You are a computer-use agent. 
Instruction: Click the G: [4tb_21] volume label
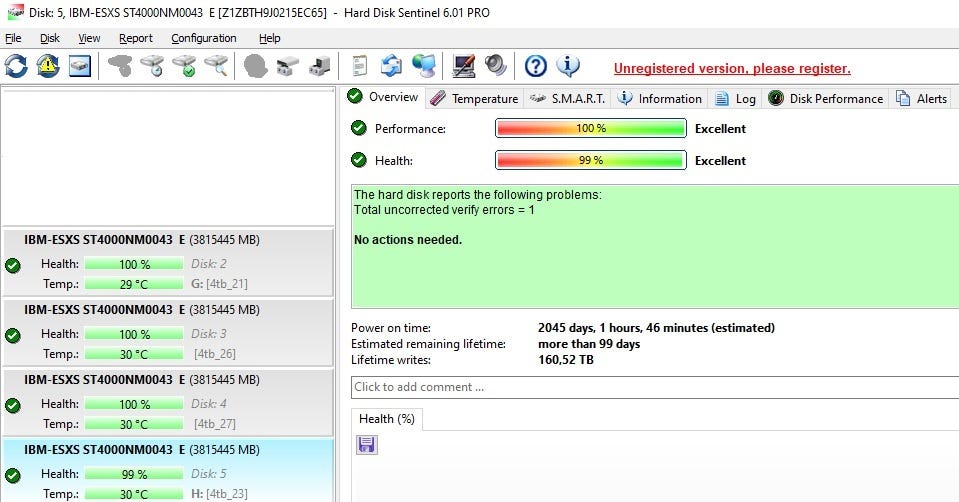coord(219,284)
